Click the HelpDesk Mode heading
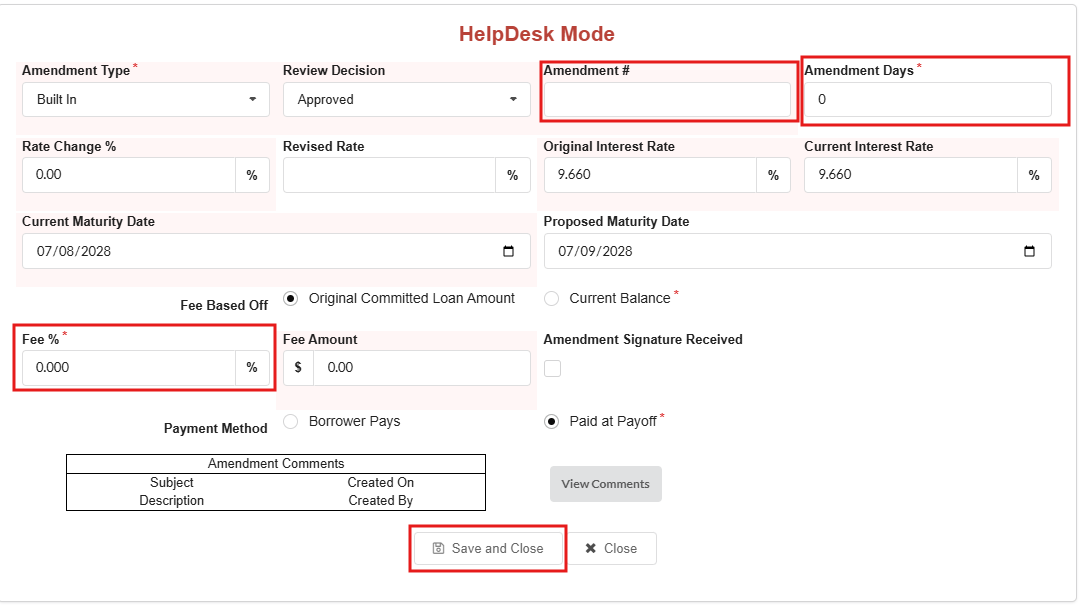This screenshot has width=1084, height=616. pyautogui.click(x=536, y=34)
